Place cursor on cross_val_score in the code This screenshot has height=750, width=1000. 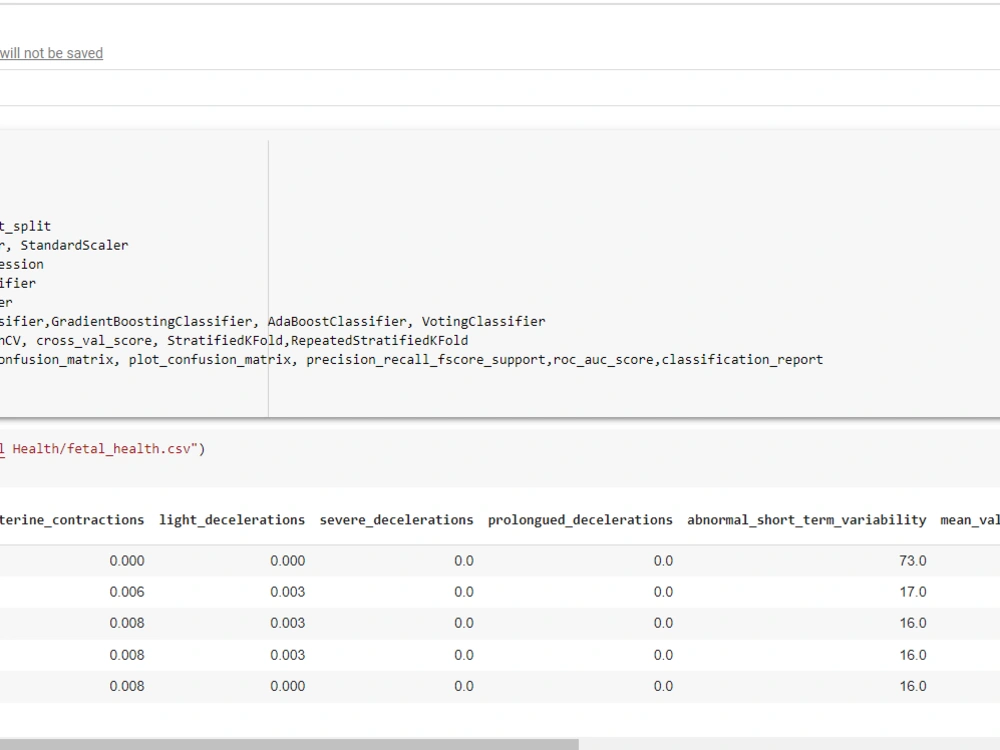point(94,341)
